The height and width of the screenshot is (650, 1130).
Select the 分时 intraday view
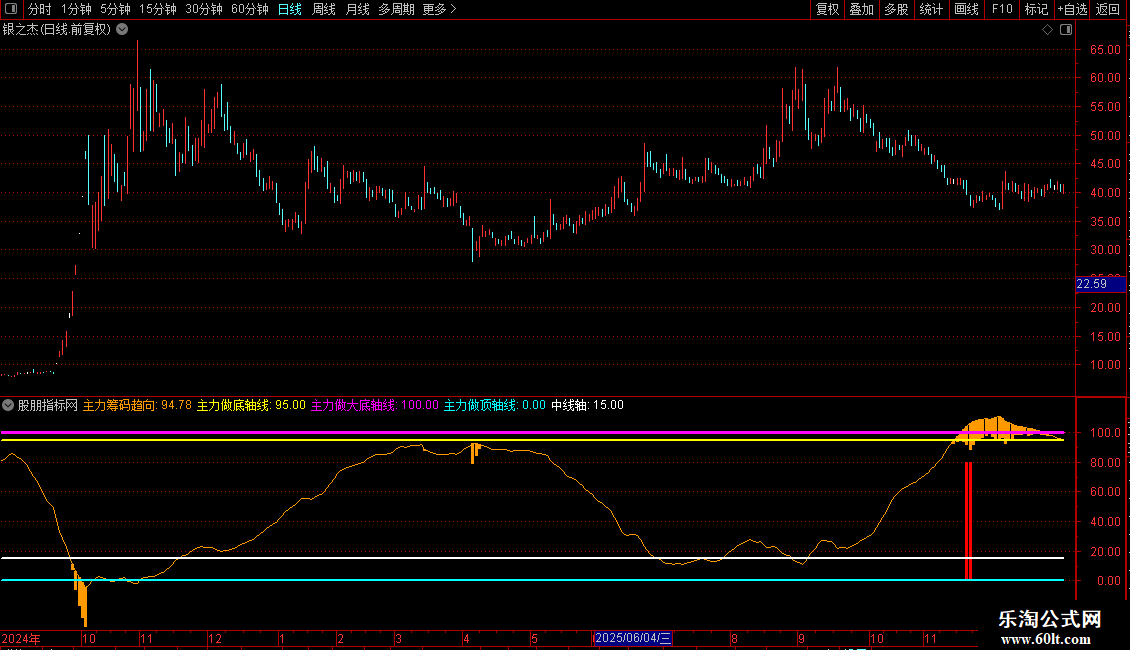click(x=39, y=9)
